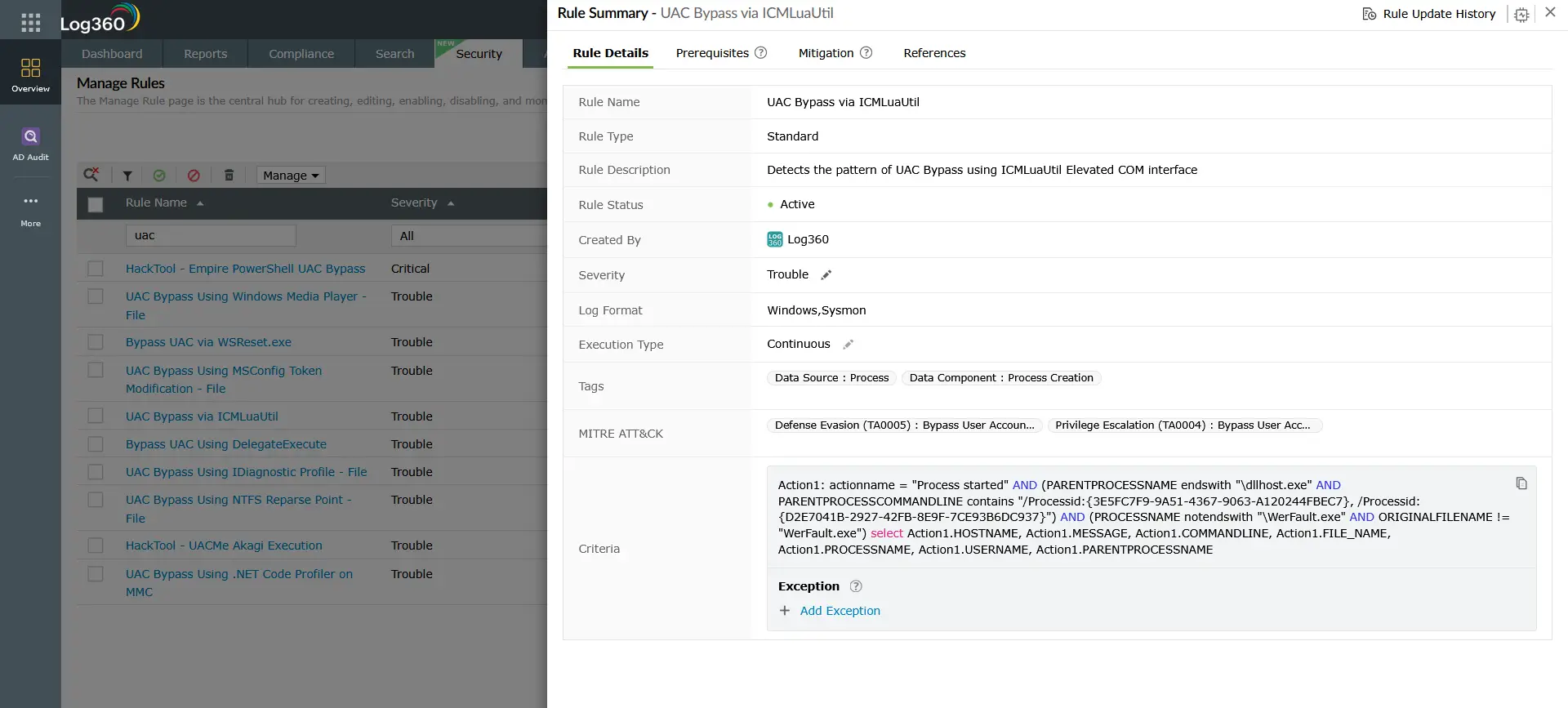Select the Rule Details tab
This screenshot has width=1568, height=708.
pos(610,53)
